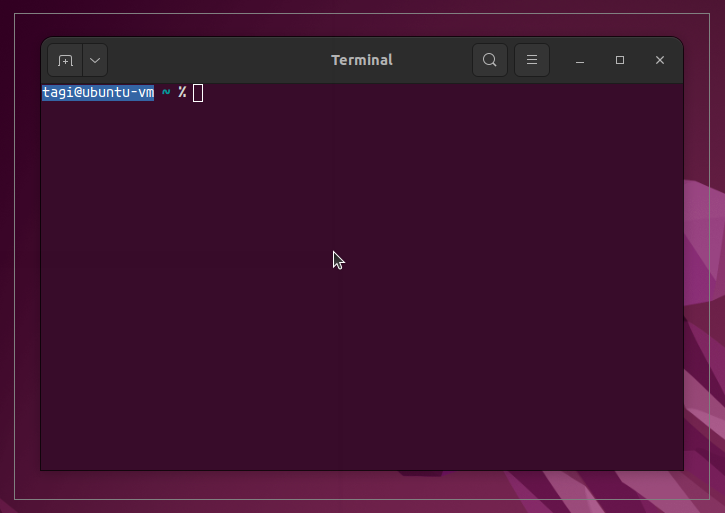Image resolution: width=725 pixels, height=513 pixels.
Task: Open the hamburger main menu
Action: pos(532,60)
